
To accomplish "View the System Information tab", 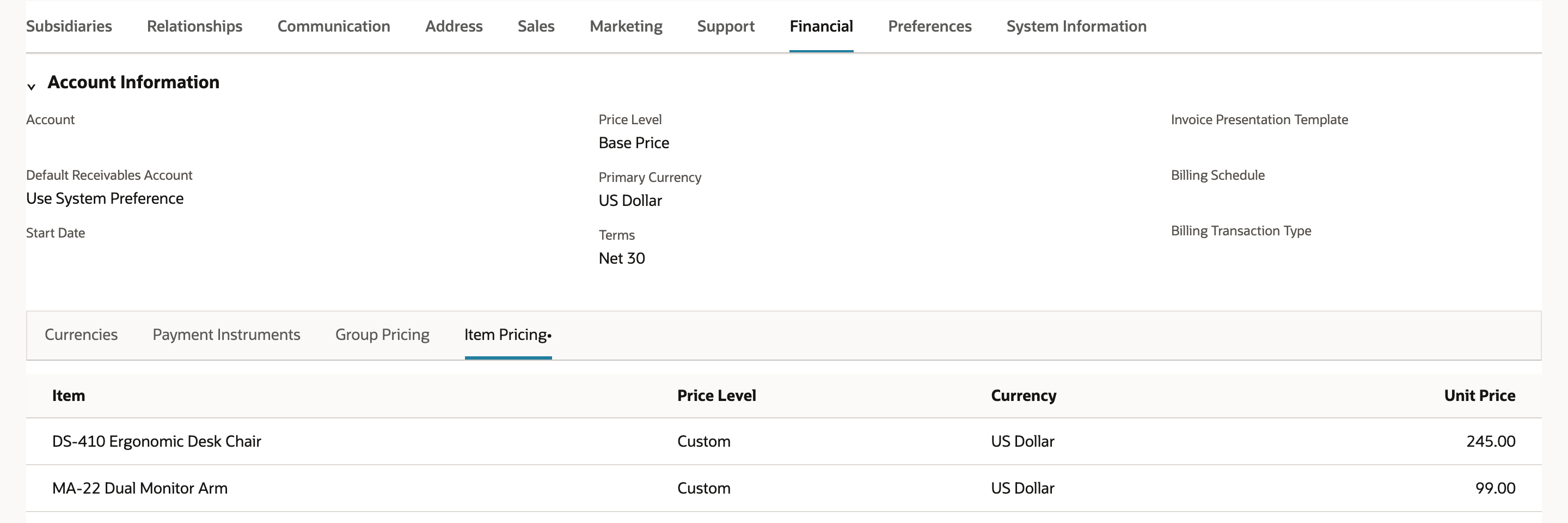I will [1077, 26].
